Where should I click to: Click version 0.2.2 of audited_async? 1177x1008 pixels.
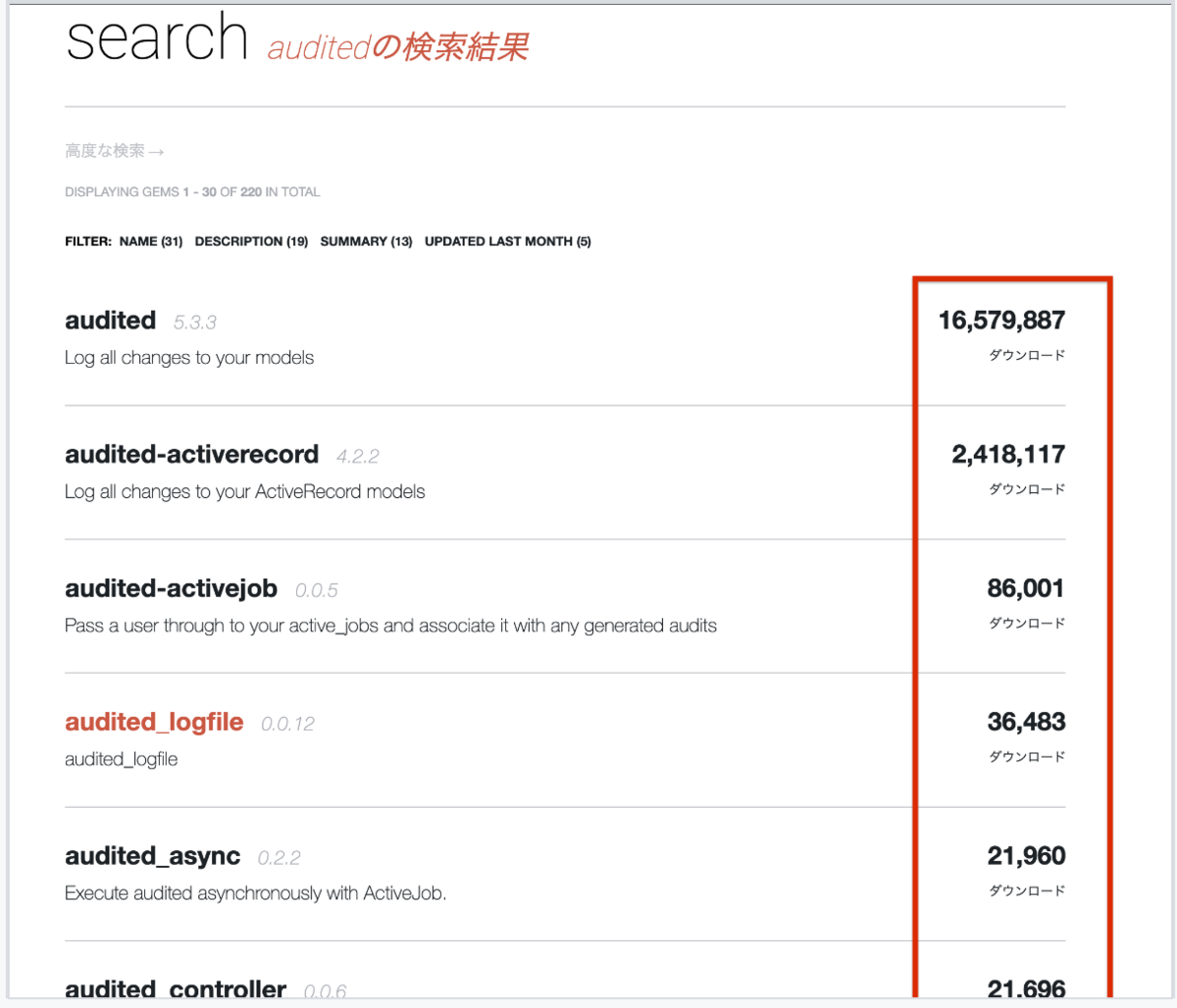[x=280, y=859]
